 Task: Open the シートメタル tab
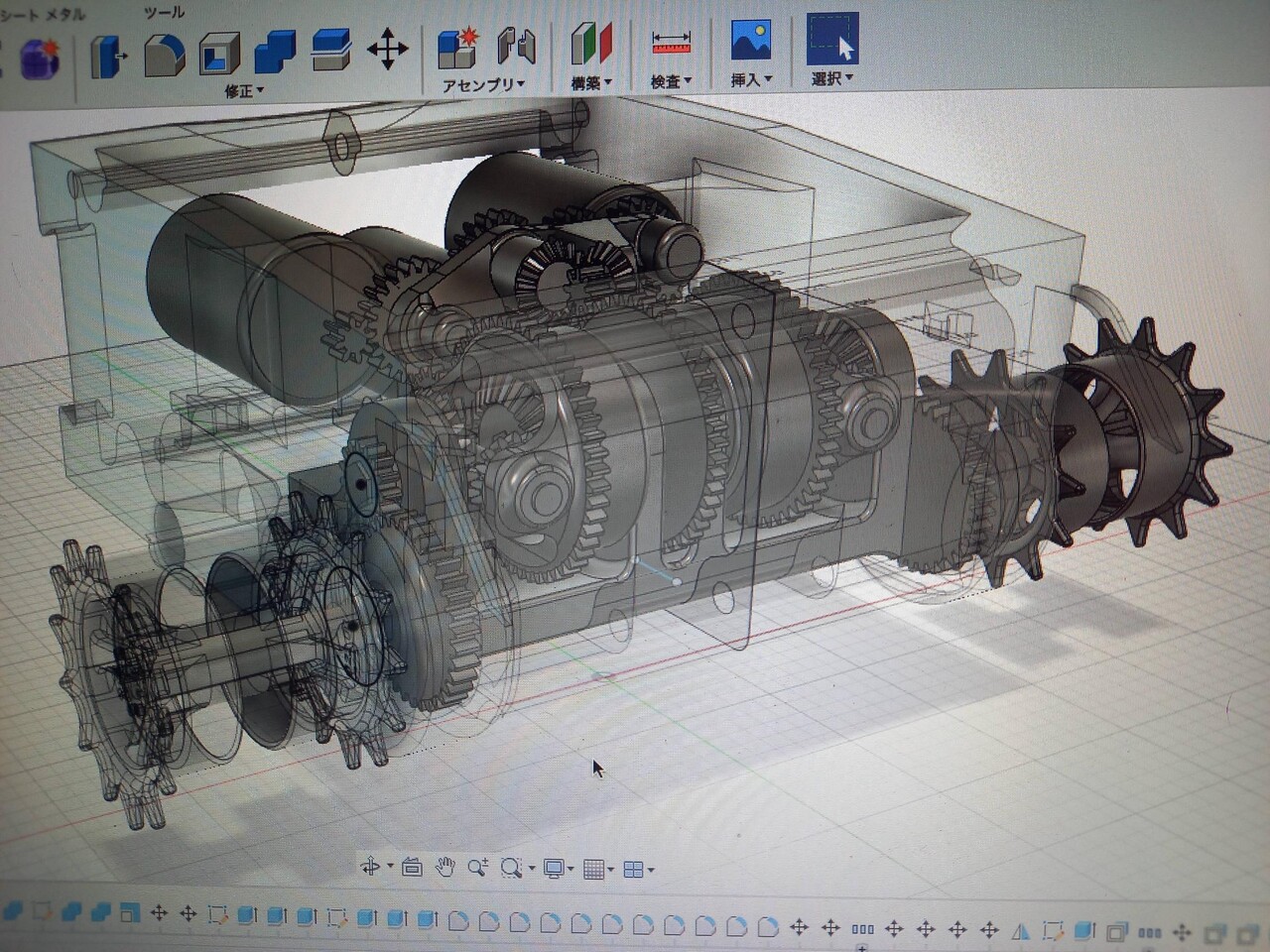pyautogui.click(x=45, y=14)
